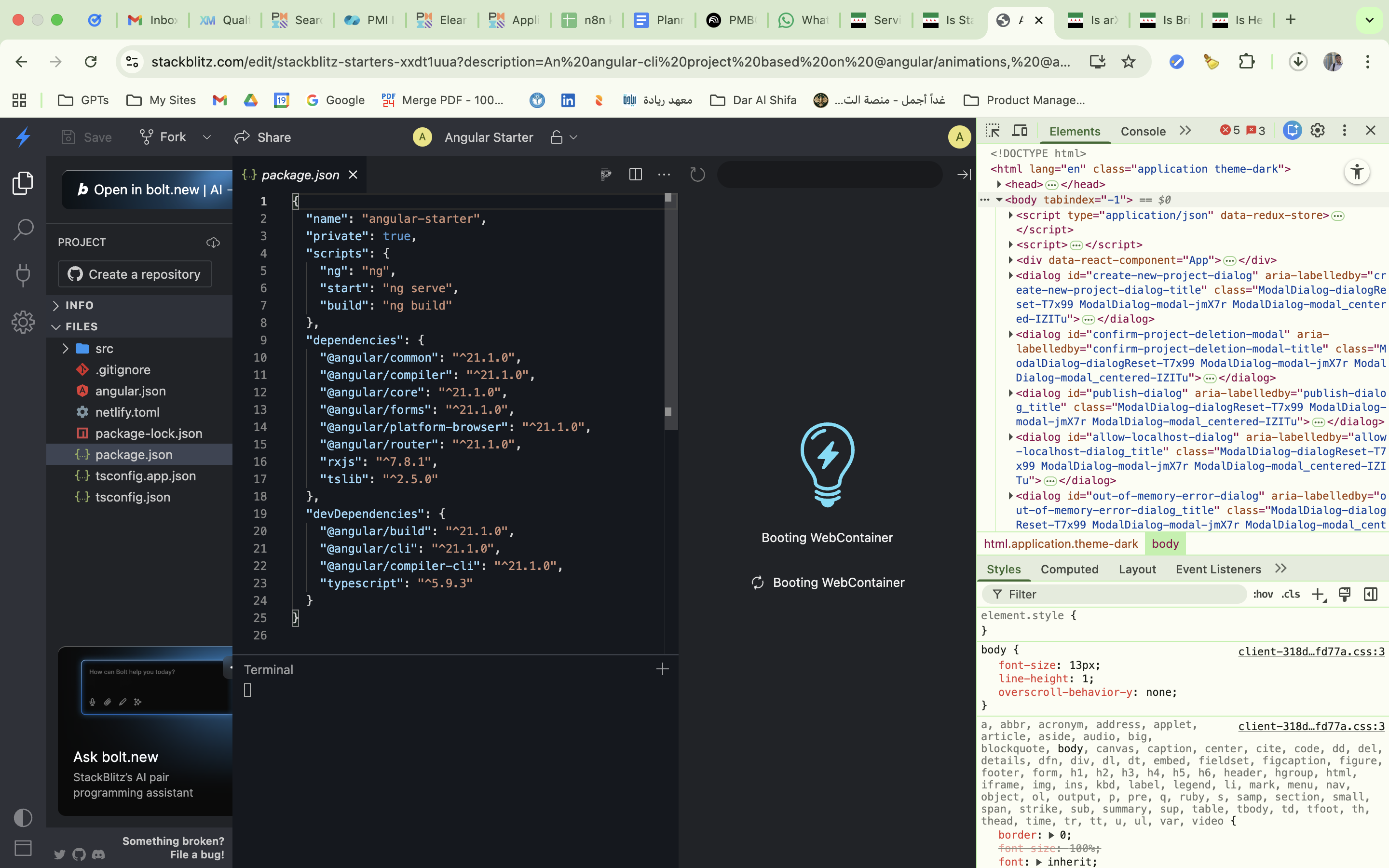Click the Prettier format icon in editor toolbar
This screenshot has width=1389, height=868.
[x=606, y=175]
